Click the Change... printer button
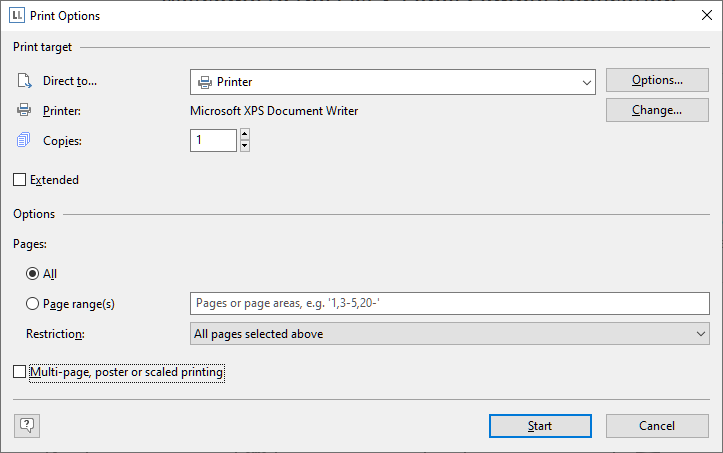Viewport: 723px width, 453px height. (x=657, y=110)
